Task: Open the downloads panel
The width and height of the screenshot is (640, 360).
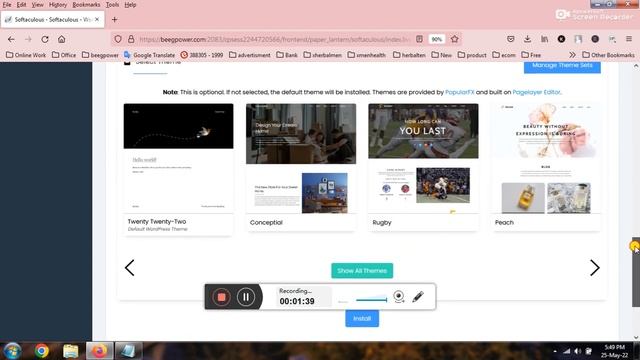Action: (x=527, y=39)
